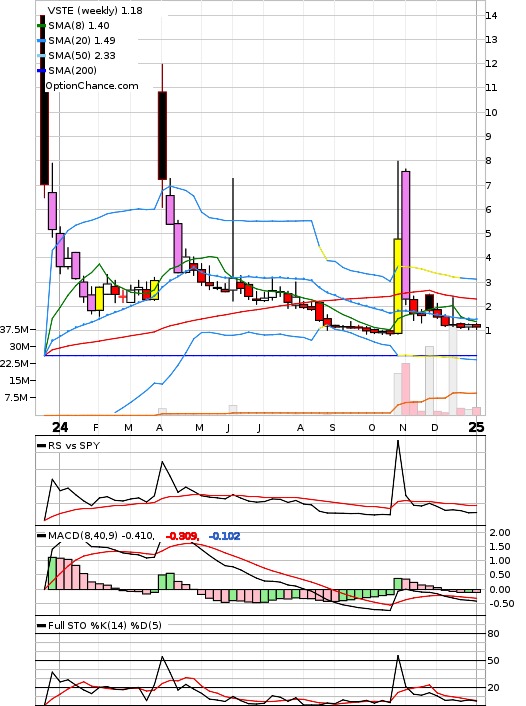Click the 37.5M volume axis label
Viewport: 526px width, 706px height.
[15, 330]
